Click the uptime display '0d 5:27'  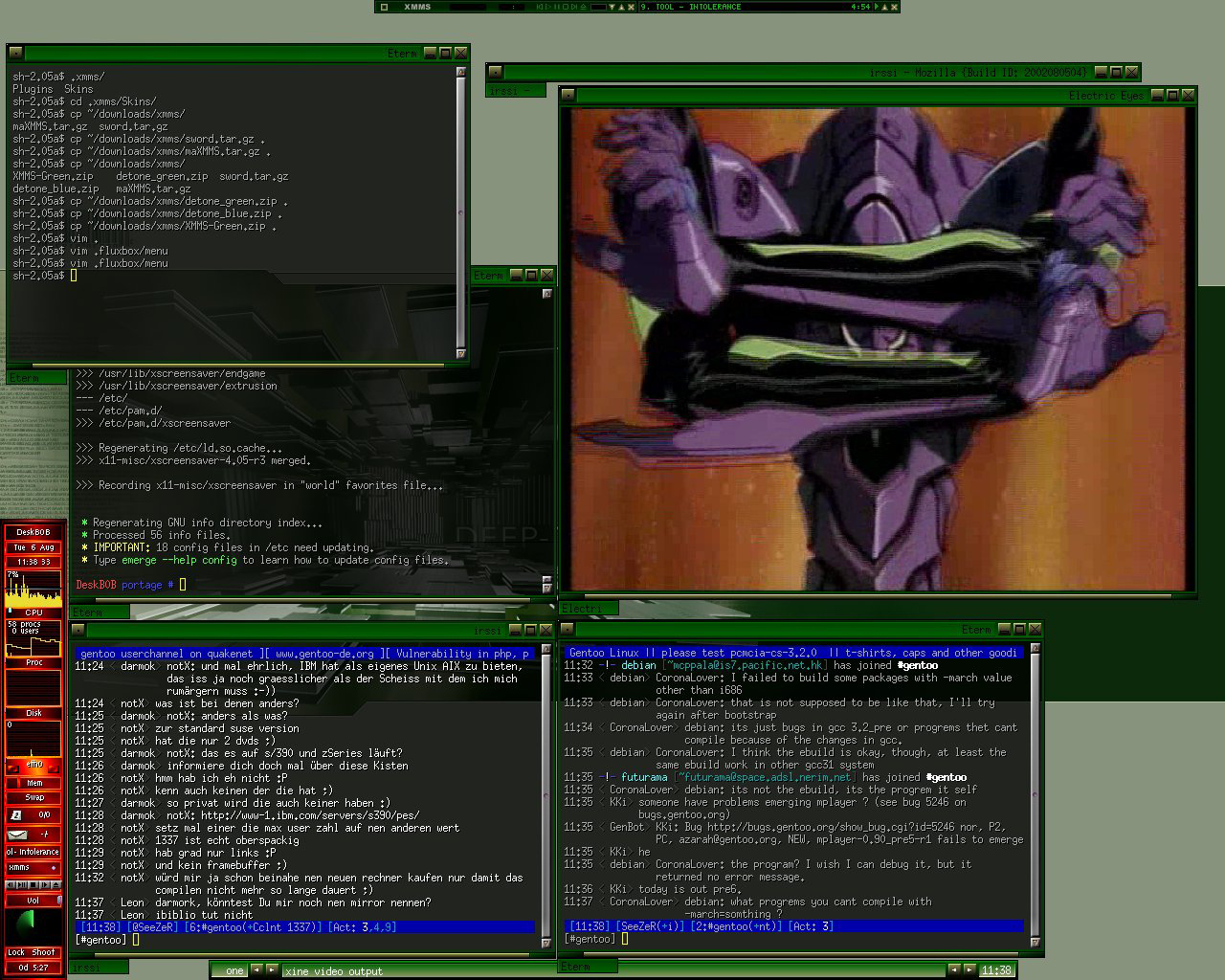click(33, 967)
